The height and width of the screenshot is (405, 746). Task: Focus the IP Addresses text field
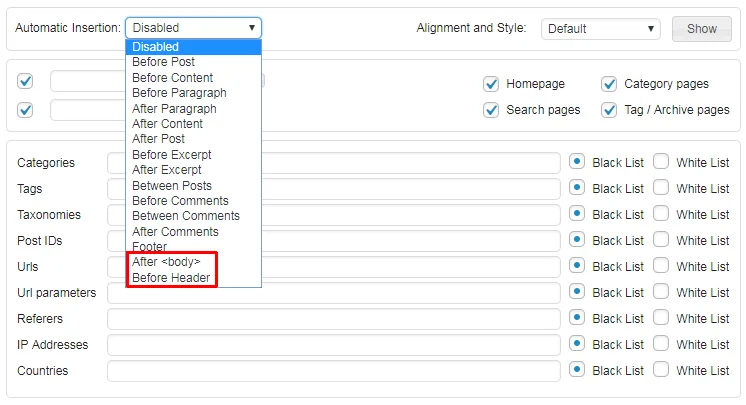[334, 345]
